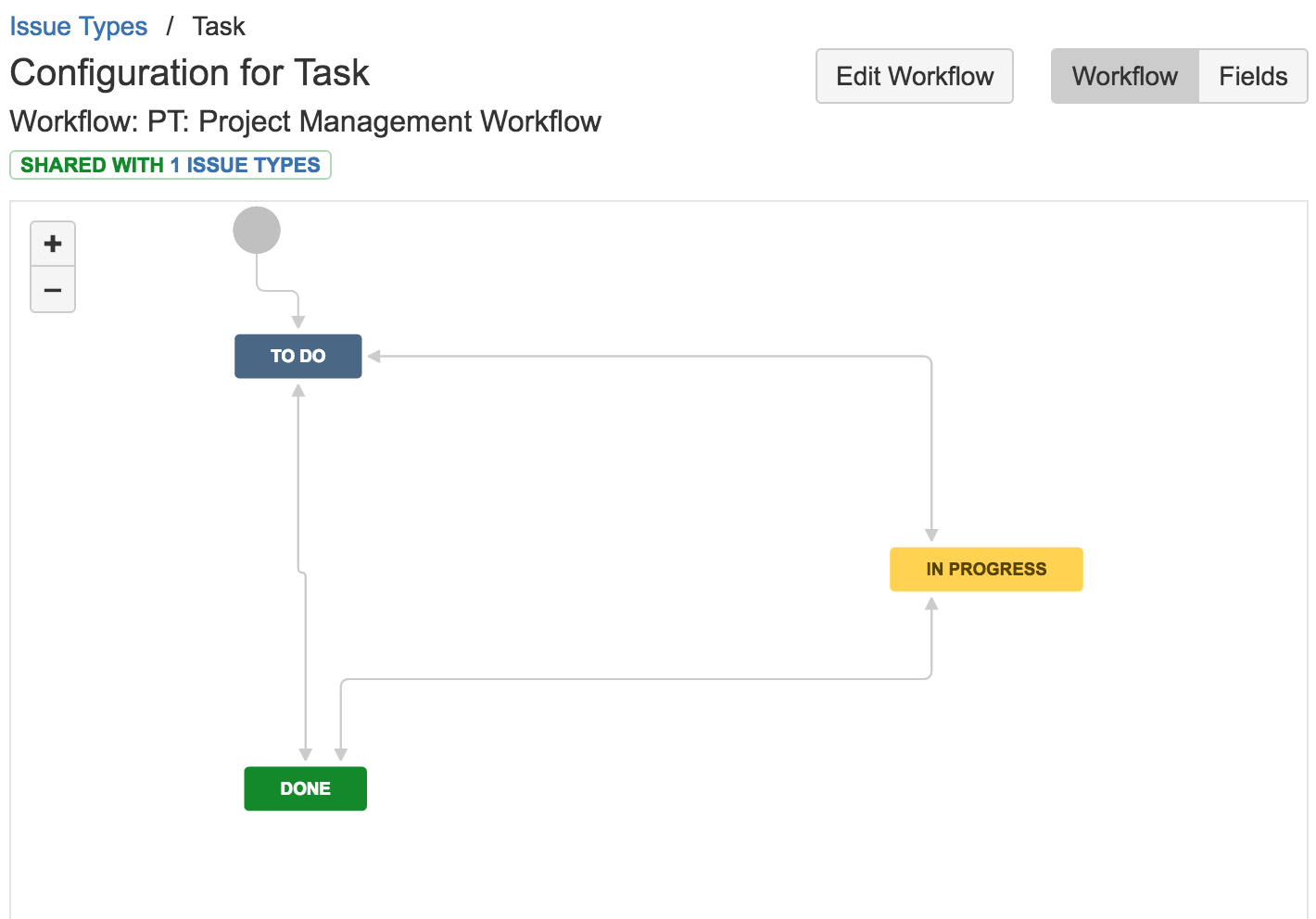Click the Workflow: PT: Project Management Workflow text

(x=306, y=121)
